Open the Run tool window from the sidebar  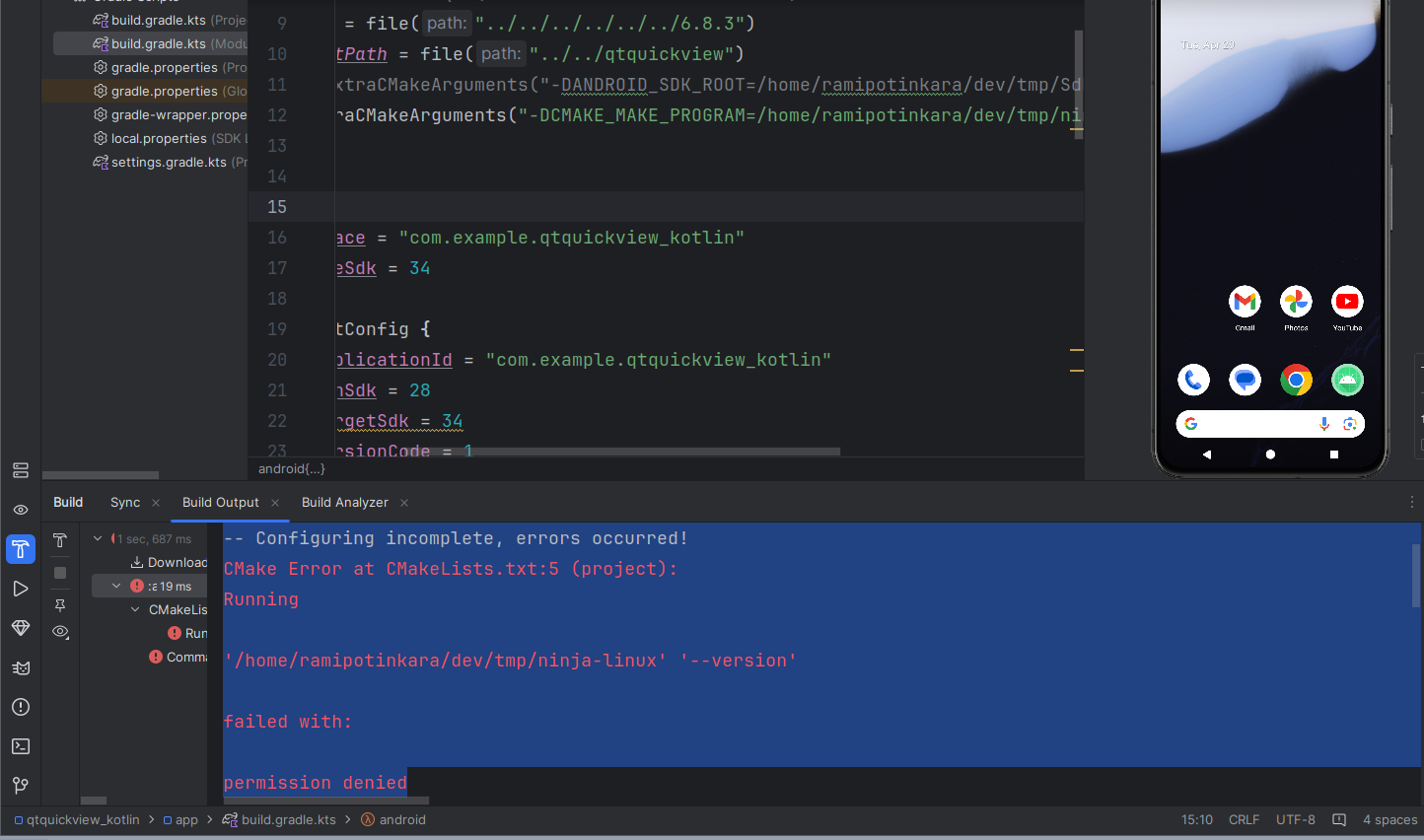point(21,589)
